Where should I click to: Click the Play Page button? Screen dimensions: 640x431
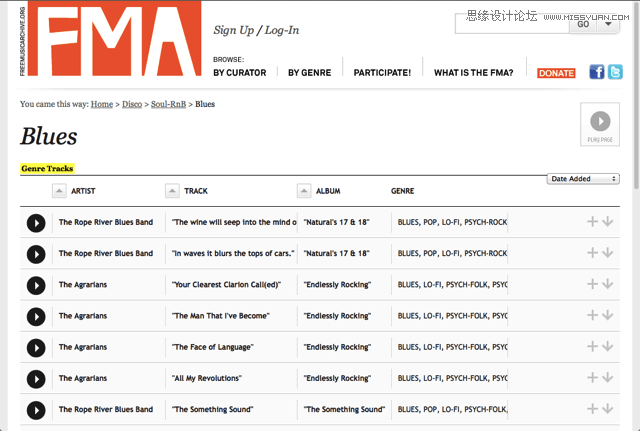[600, 124]
